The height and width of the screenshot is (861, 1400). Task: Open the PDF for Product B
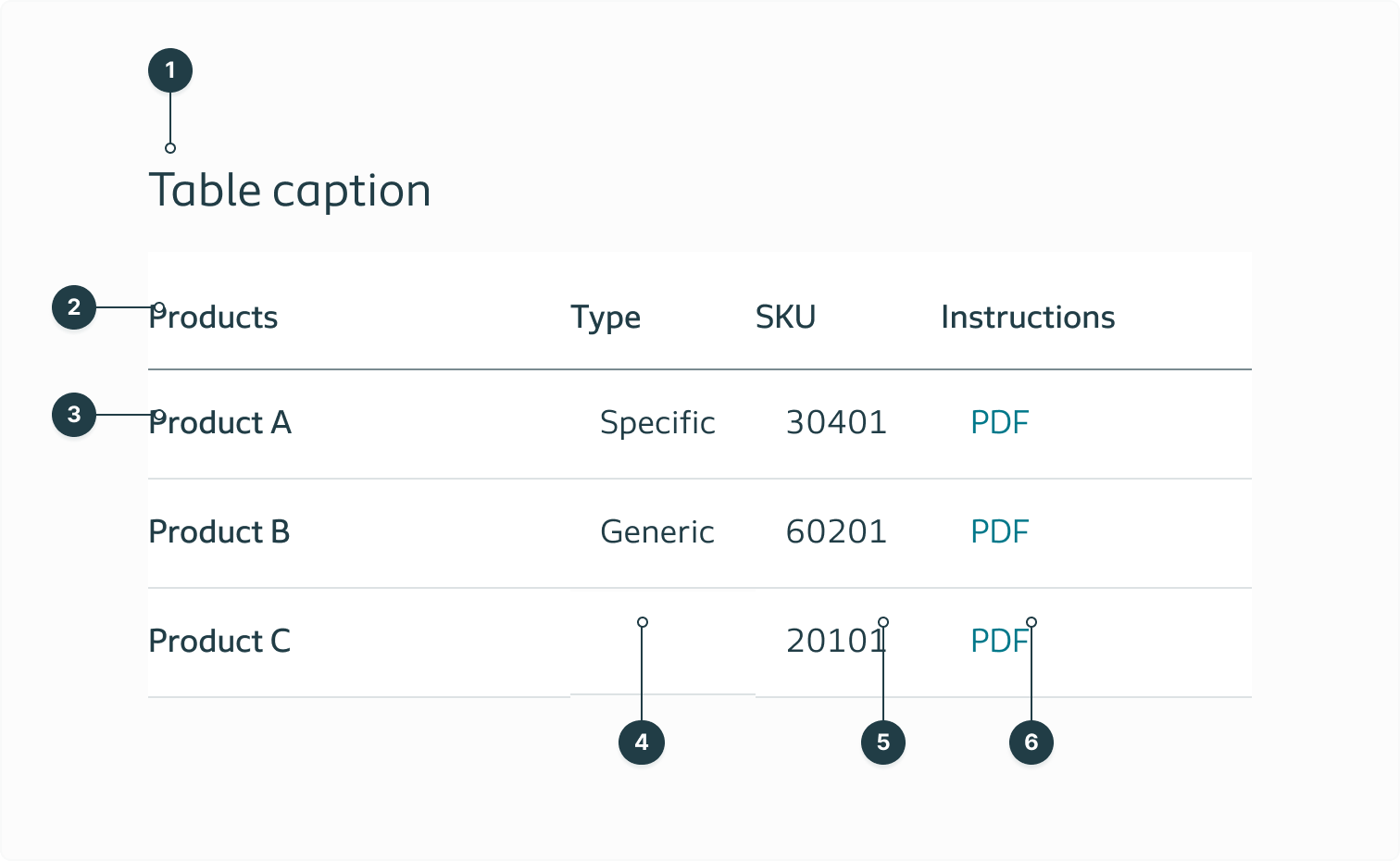[x=999, y=532]
